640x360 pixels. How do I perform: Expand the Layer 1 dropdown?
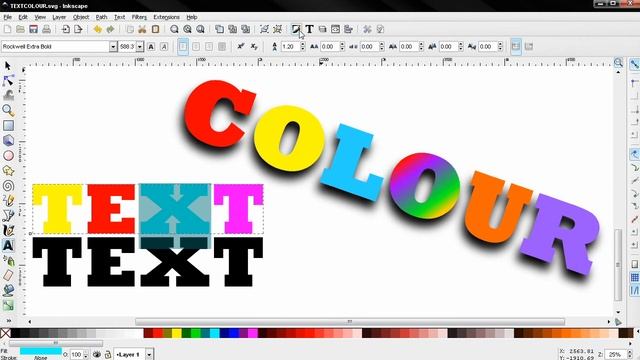pos(149,354)
